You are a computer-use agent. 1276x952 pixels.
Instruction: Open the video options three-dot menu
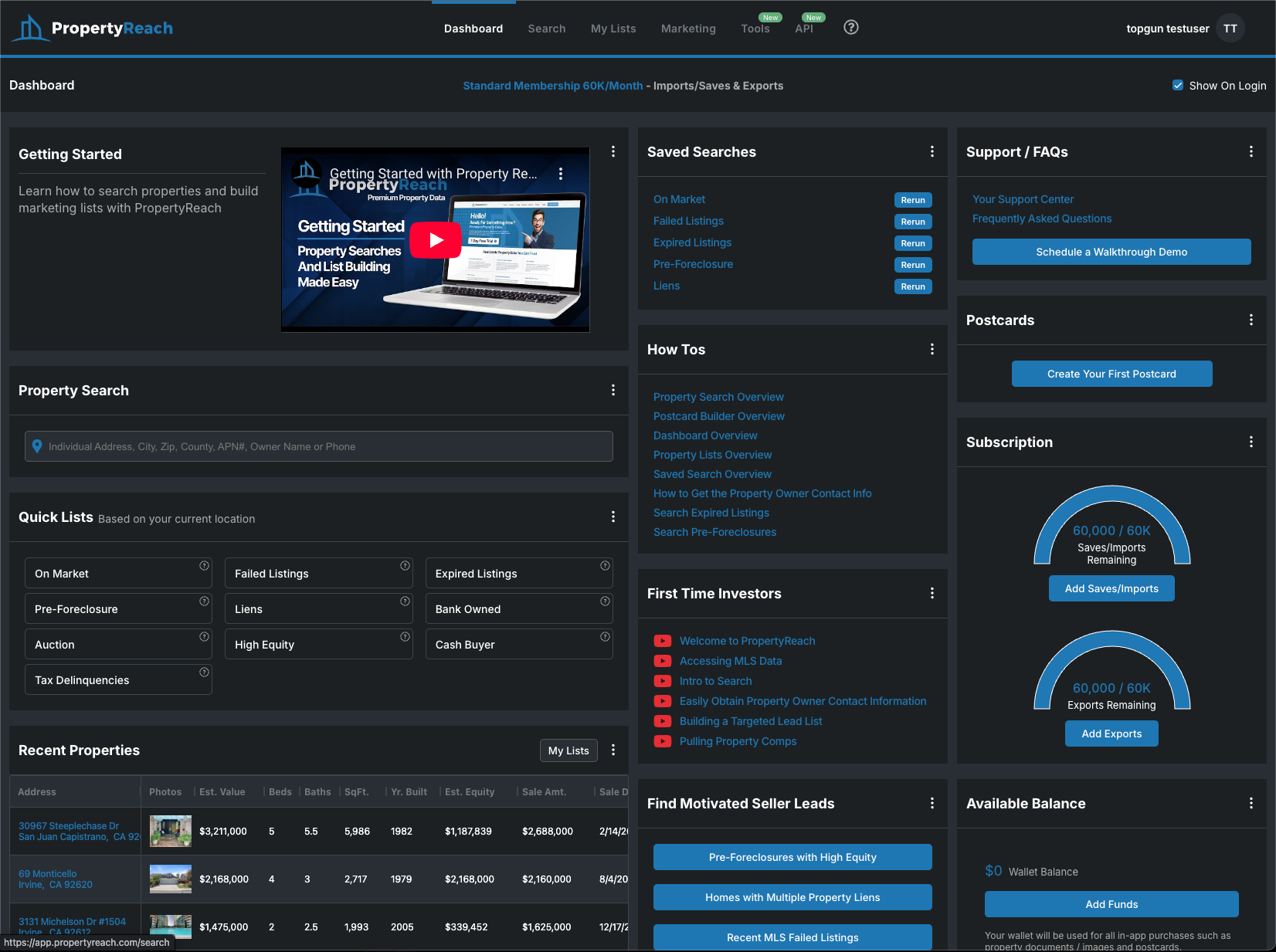coord(561,174)
